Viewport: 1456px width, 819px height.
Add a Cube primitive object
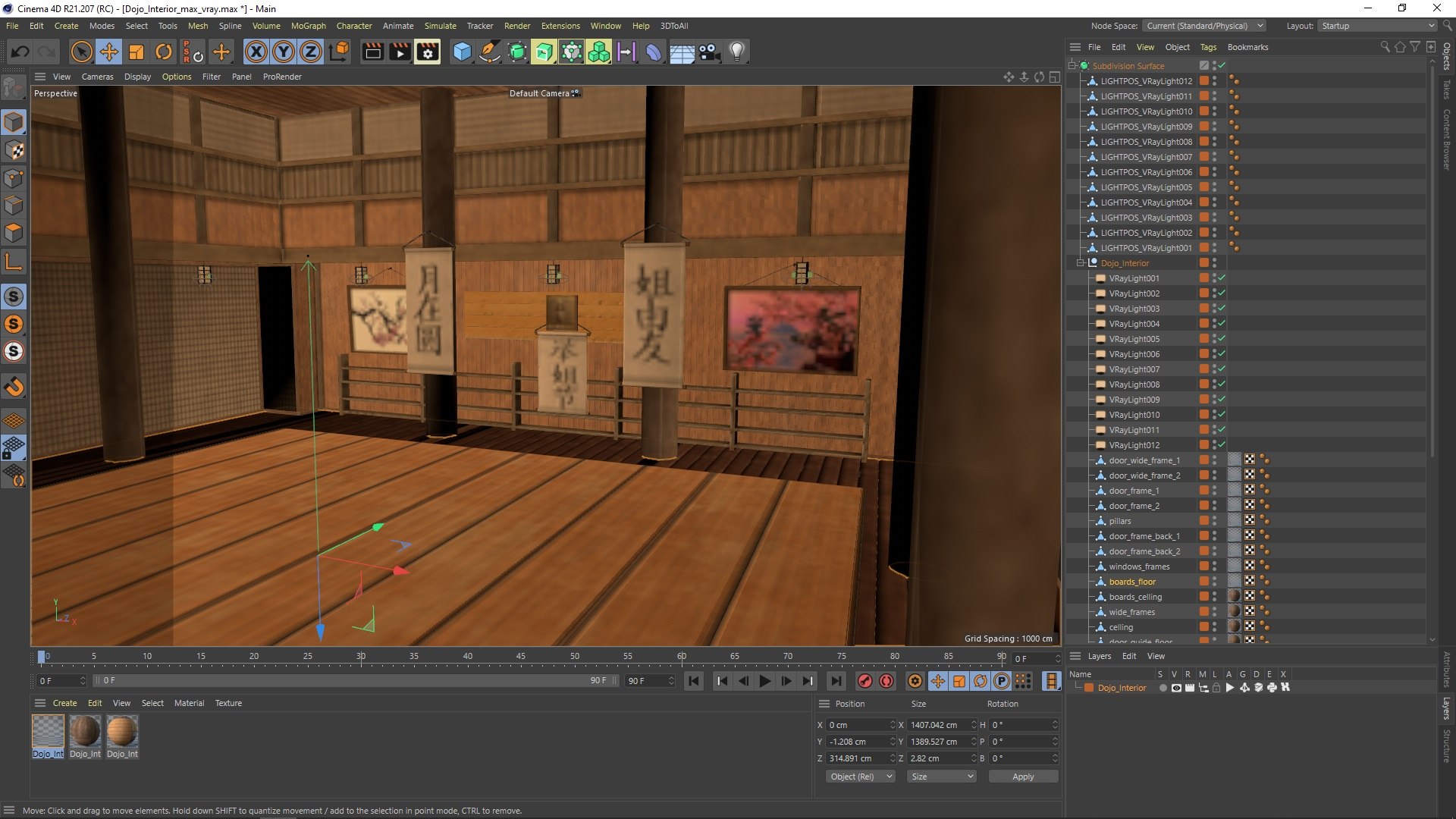[x=462, y=52]
